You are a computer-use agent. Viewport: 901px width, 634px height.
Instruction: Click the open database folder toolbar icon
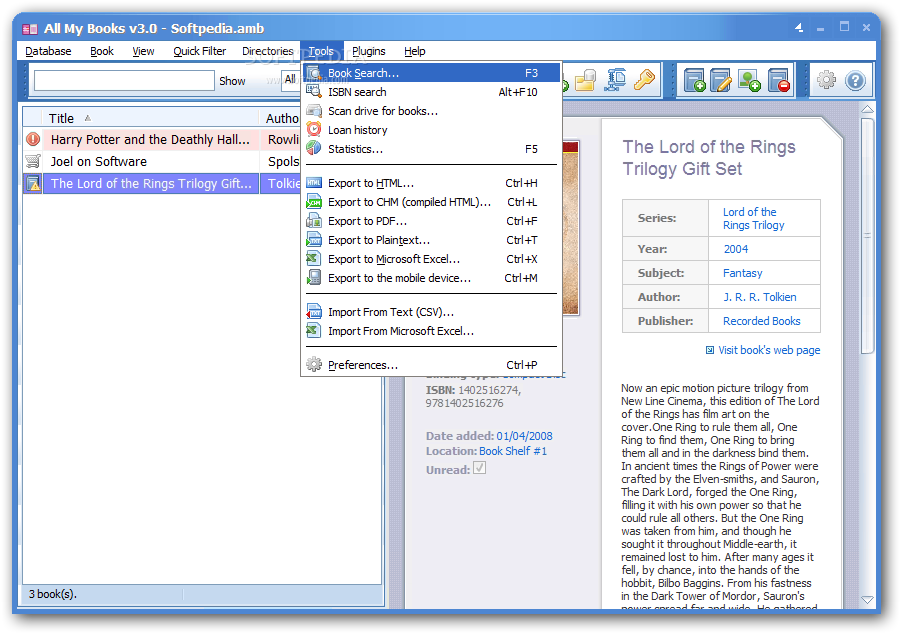(x=586, y=80)
